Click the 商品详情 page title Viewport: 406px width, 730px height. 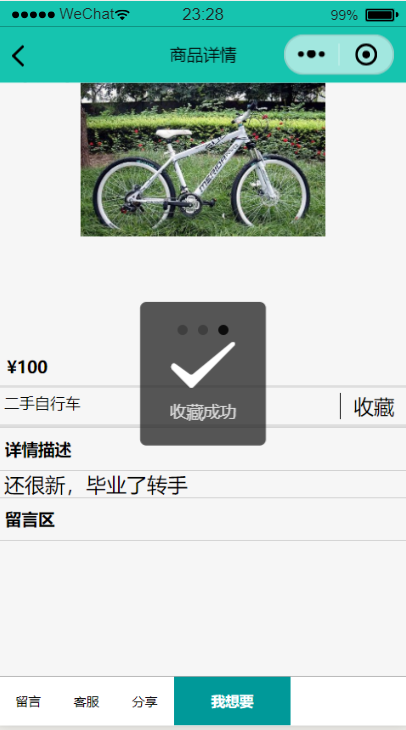[x=203, y=55]
